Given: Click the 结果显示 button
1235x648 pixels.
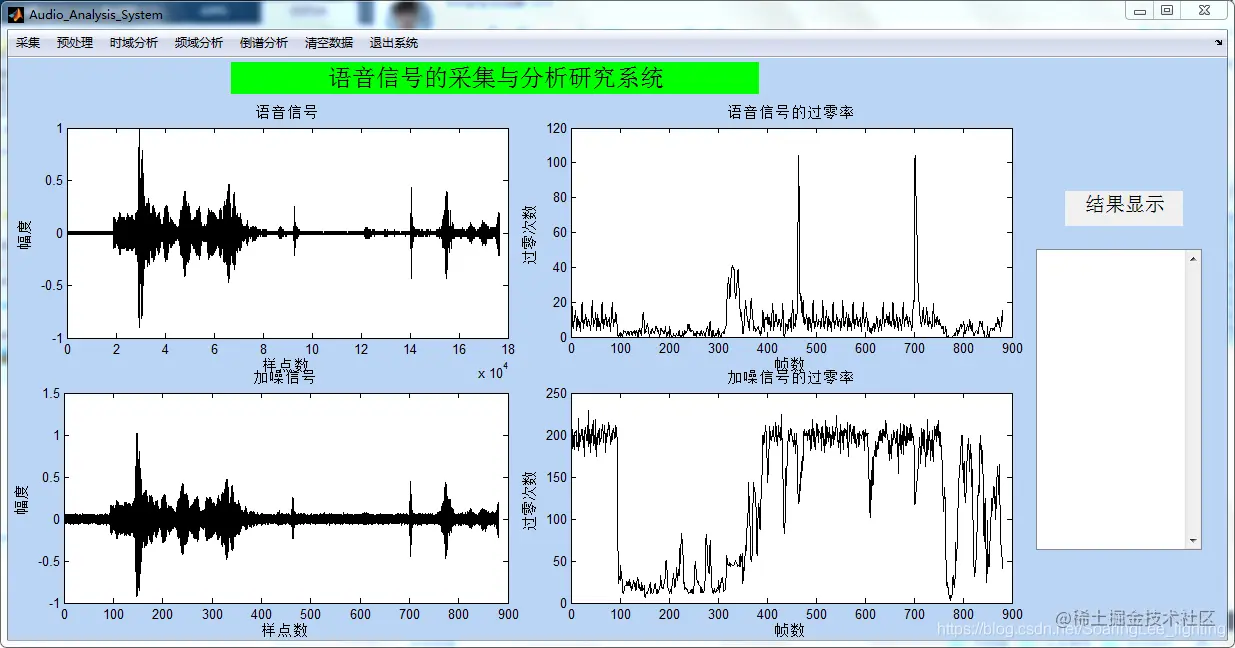Looking at the screenshot, I should (x=1124, y=207).
